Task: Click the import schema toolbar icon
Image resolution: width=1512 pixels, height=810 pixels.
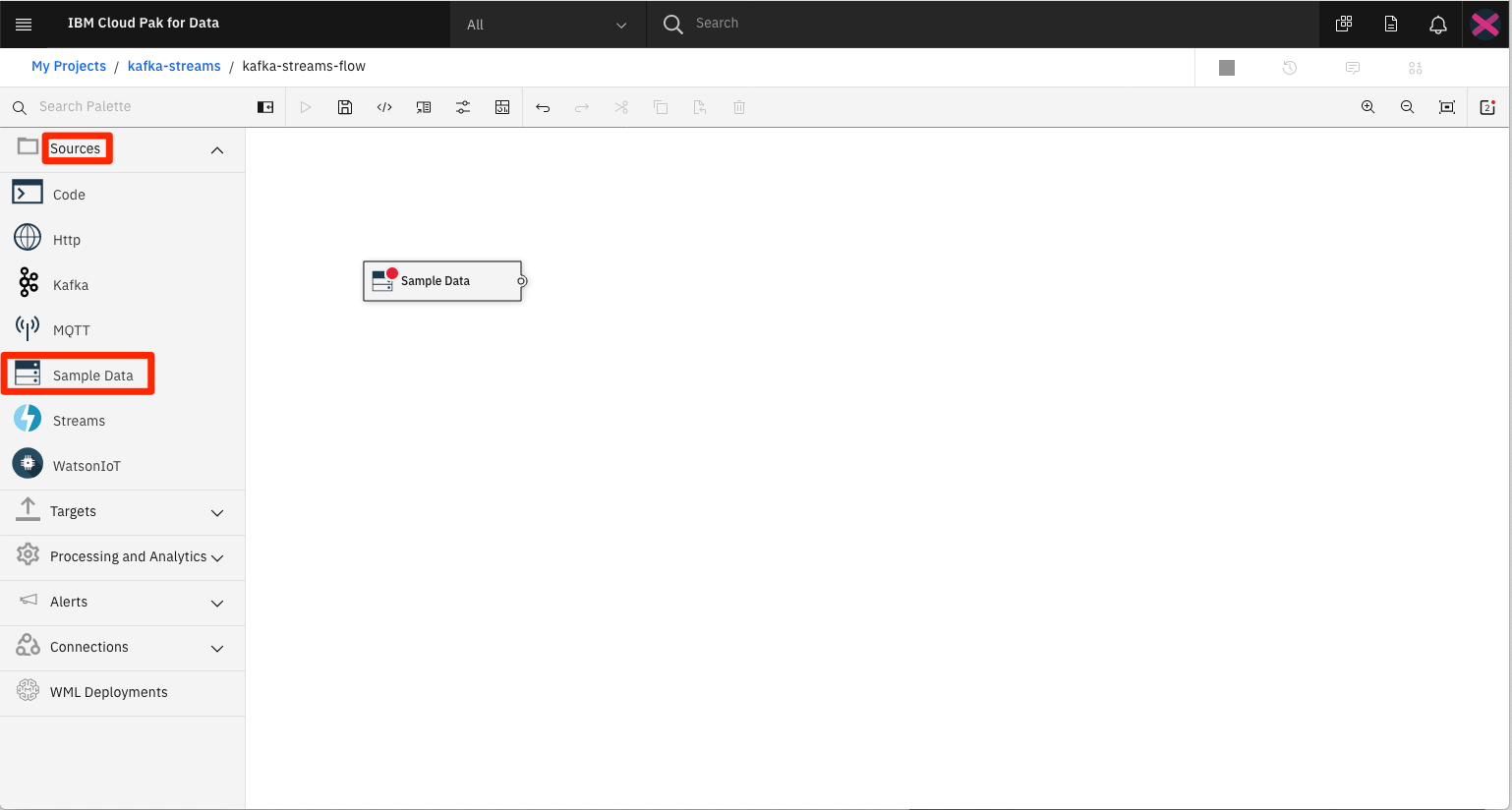Action: [x=424, y=107]
